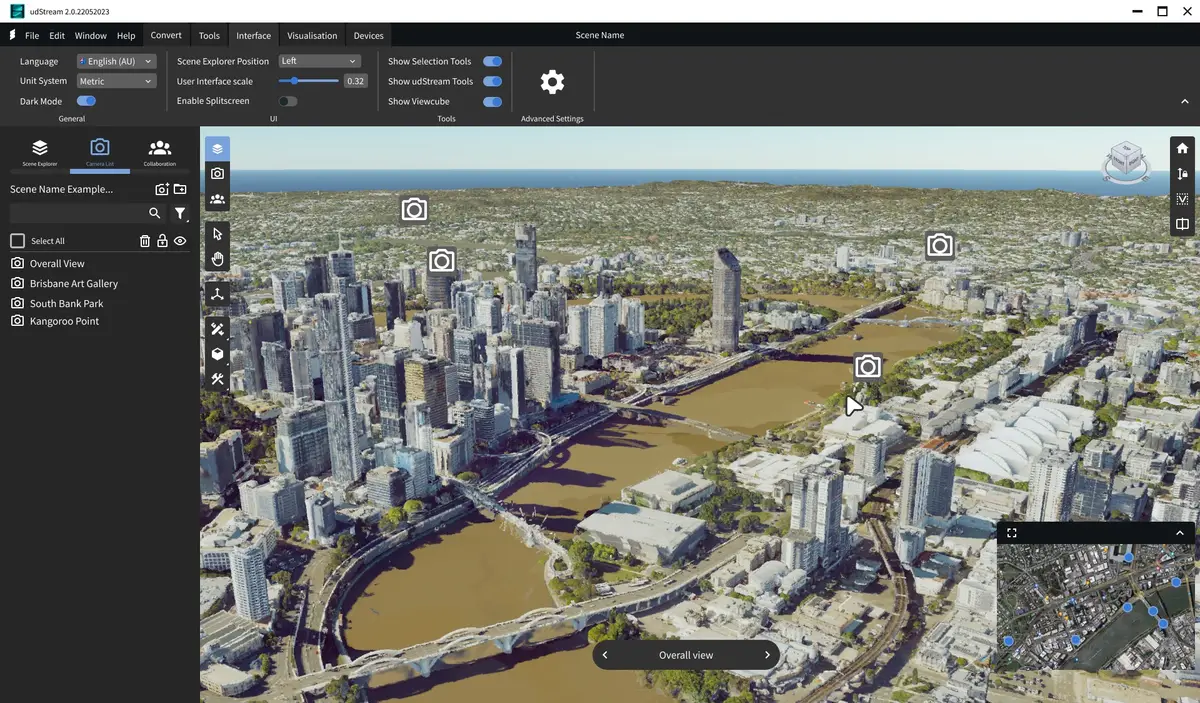Open Advanced Settings gear
This screenshot has width=1200, height=703.
click(552, 82)
